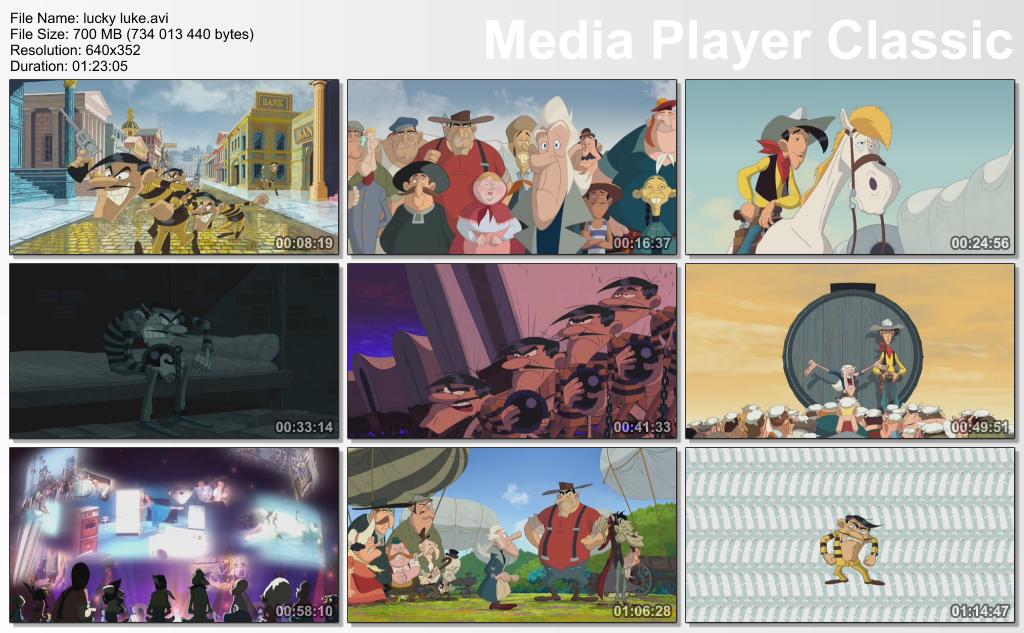Select the townspeople crowd thumbnail
The height and width of the screenshot is (633, 1024).
tap(512, 167)
